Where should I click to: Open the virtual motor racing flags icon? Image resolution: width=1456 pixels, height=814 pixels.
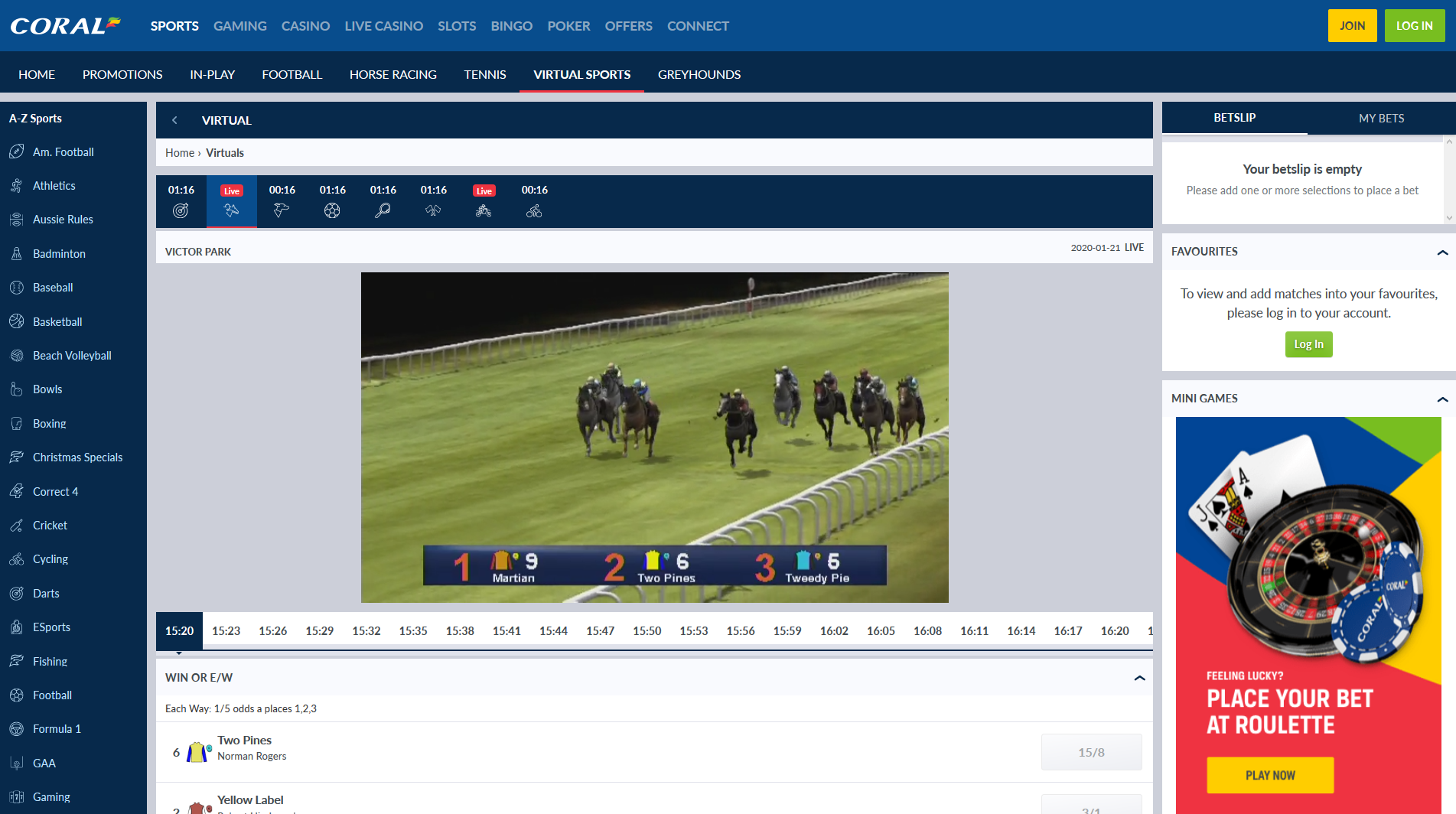[433, 210]
